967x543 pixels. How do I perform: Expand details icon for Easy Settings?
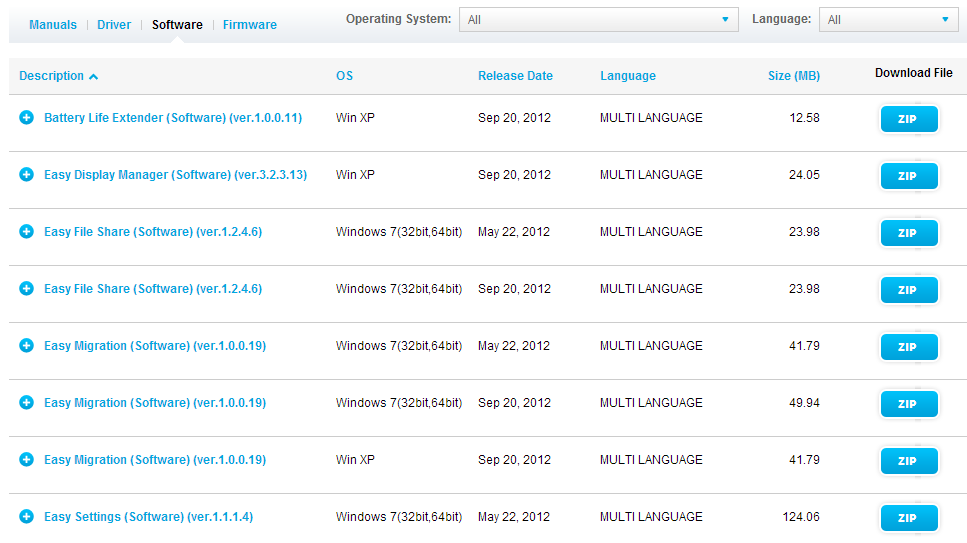click(x=26, y=517)
